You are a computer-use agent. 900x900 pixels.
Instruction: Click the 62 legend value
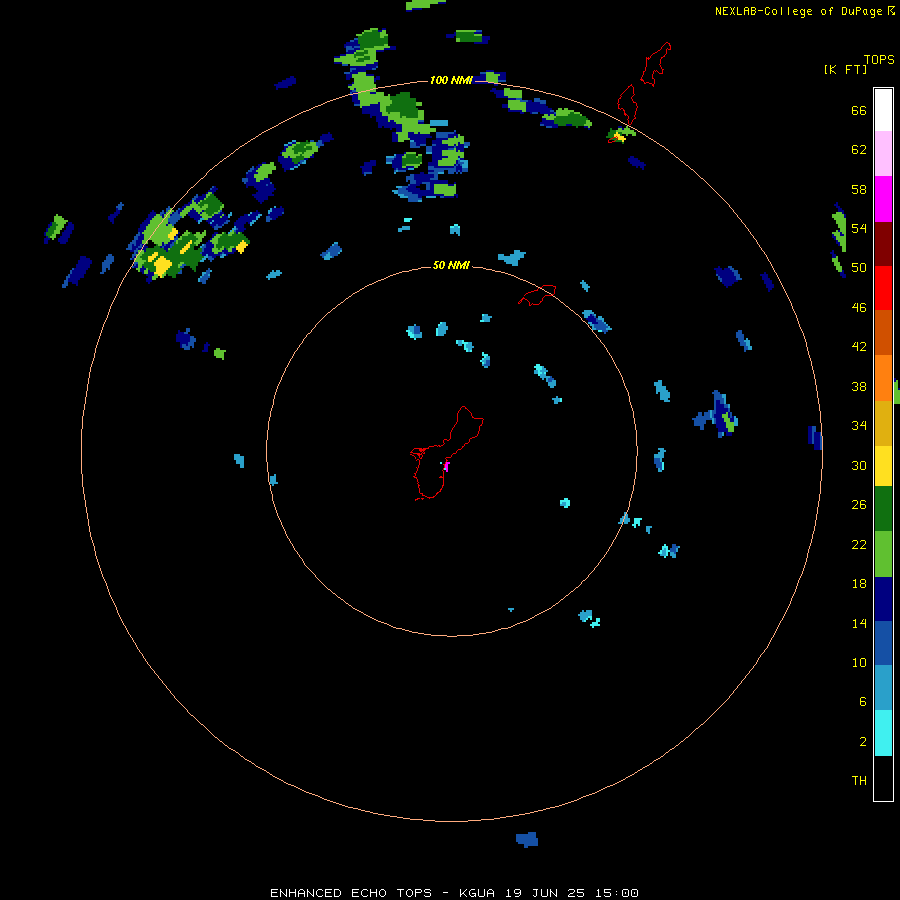click(859, 149)
